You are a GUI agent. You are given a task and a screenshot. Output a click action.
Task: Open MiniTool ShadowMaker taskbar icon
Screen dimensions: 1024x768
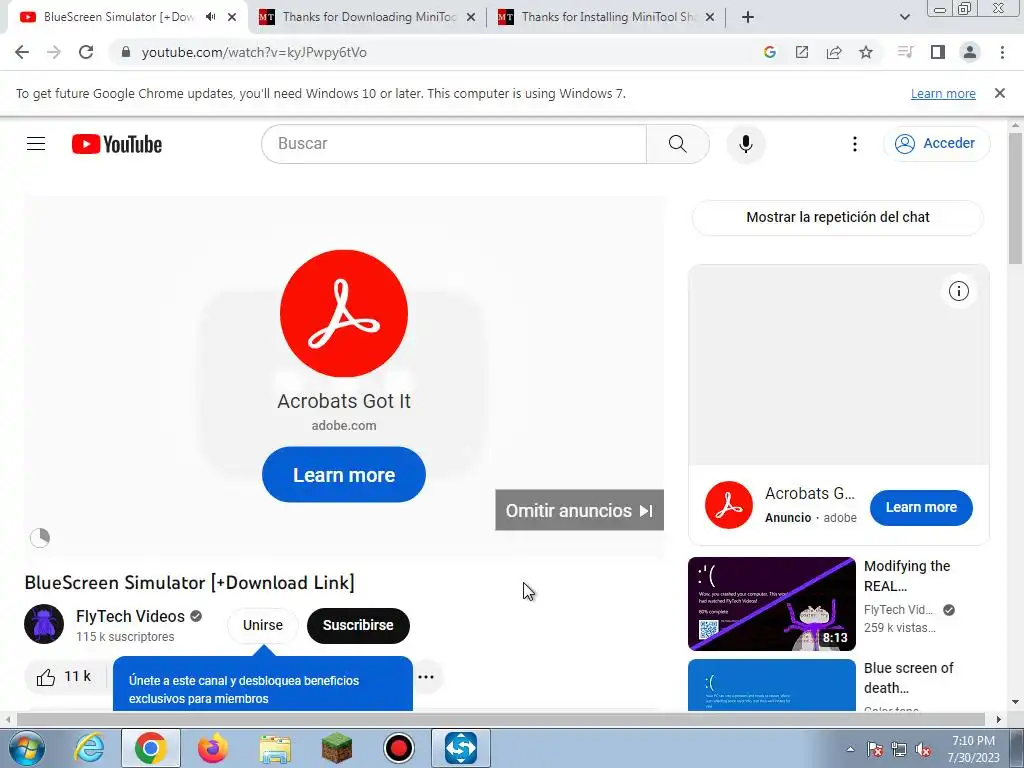[460, 748]
